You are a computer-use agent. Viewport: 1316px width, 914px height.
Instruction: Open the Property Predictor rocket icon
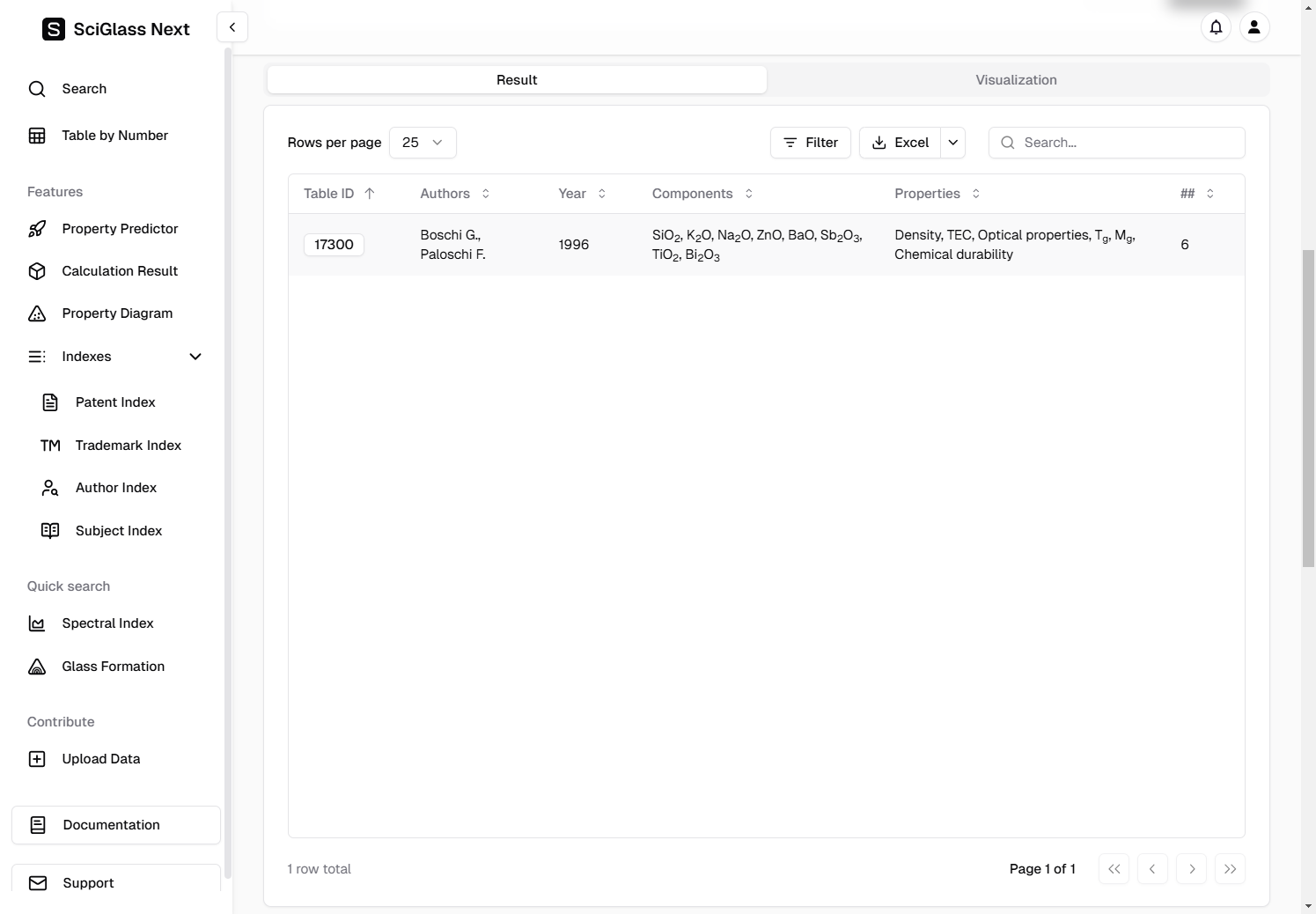click(x=37, y=229)
